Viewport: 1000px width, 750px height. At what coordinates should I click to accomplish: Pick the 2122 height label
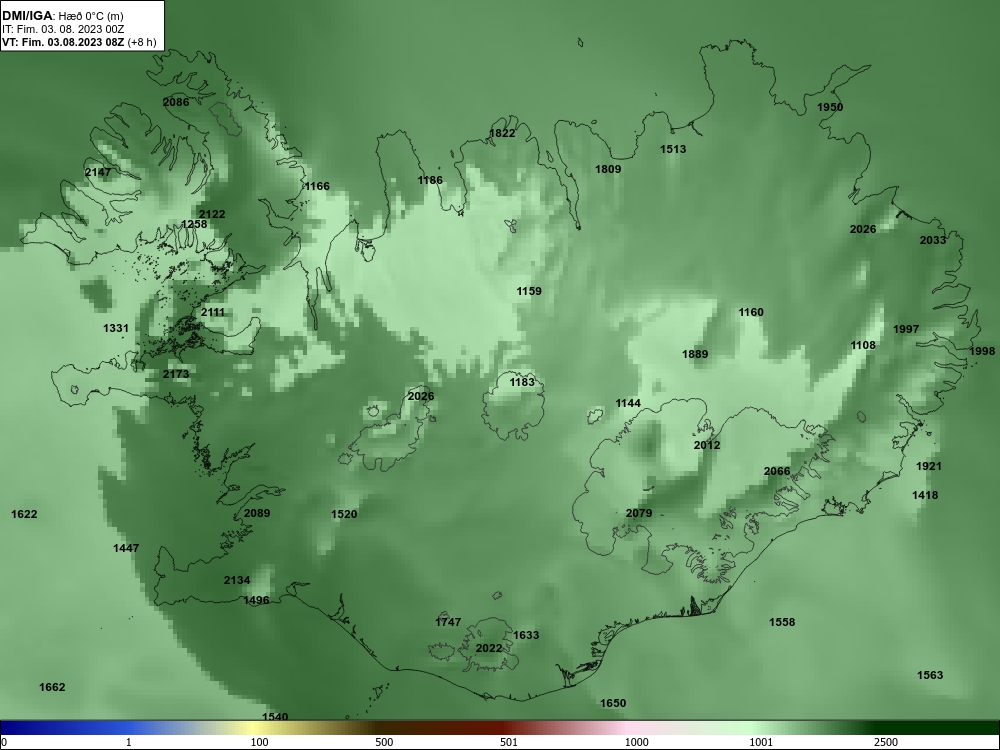(x=212, y=214)
